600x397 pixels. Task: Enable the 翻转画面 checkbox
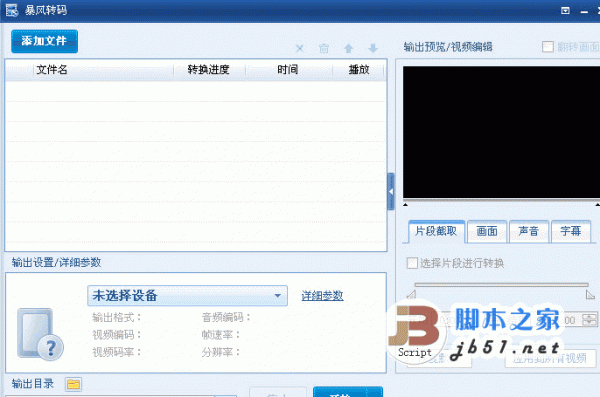tap(548, 47)
